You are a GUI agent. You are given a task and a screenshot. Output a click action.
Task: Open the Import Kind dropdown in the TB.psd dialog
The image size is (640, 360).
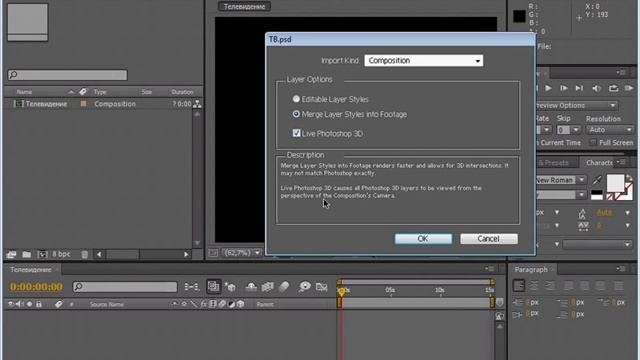[x=423, y=60]
